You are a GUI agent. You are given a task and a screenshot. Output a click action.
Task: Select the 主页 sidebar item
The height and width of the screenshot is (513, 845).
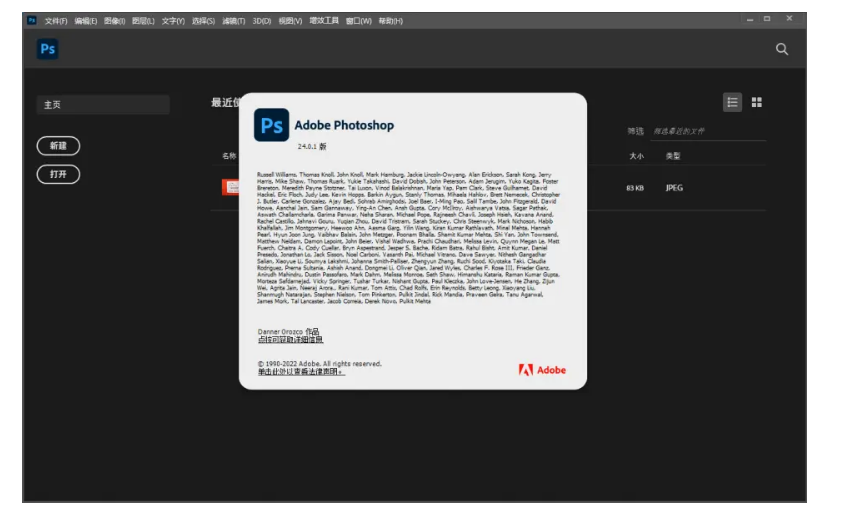(x=103, y=105)
